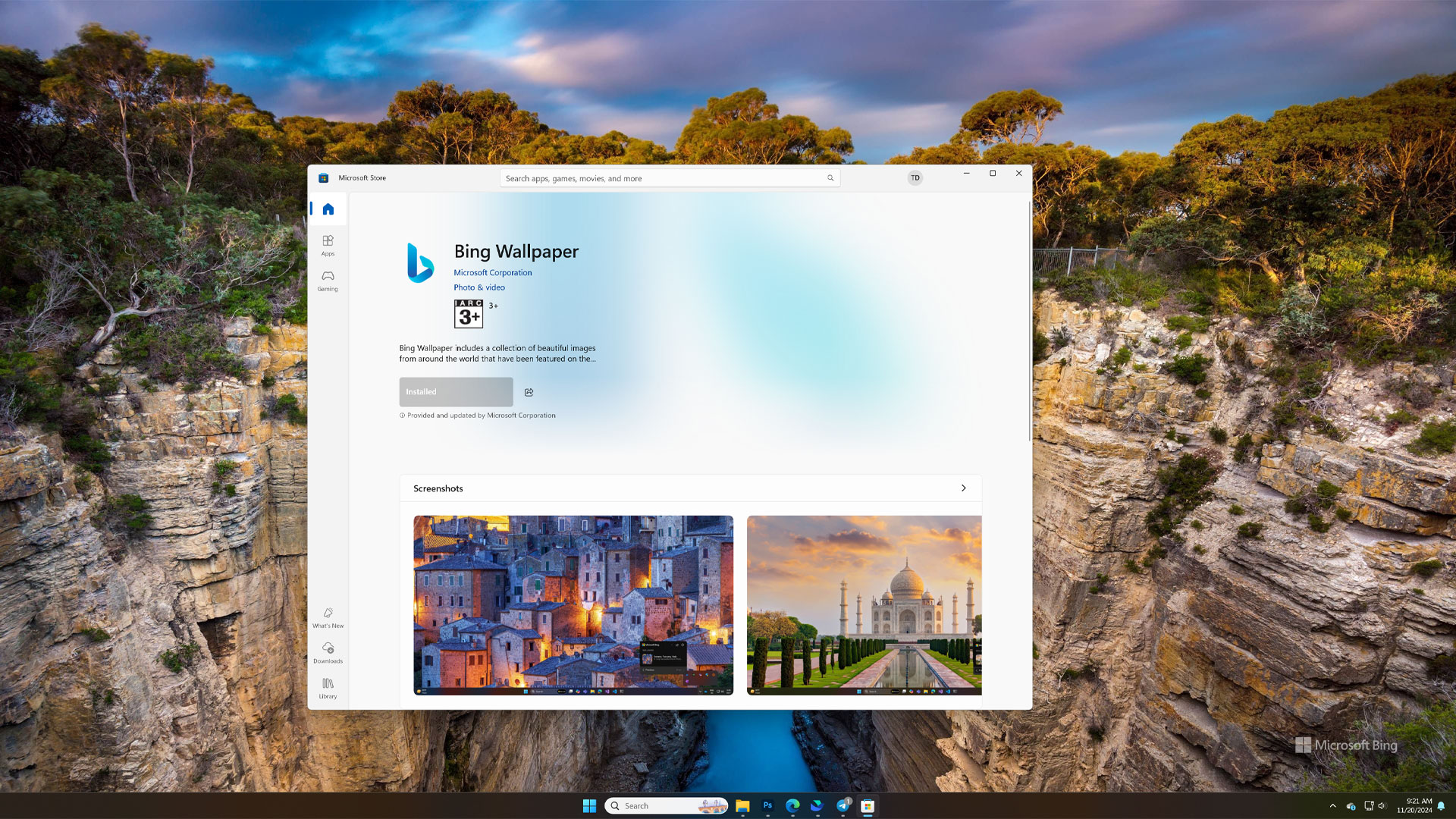Open the Apps section in sidebar
Viewport: 1456px width, 819px height.
point(328,245)
